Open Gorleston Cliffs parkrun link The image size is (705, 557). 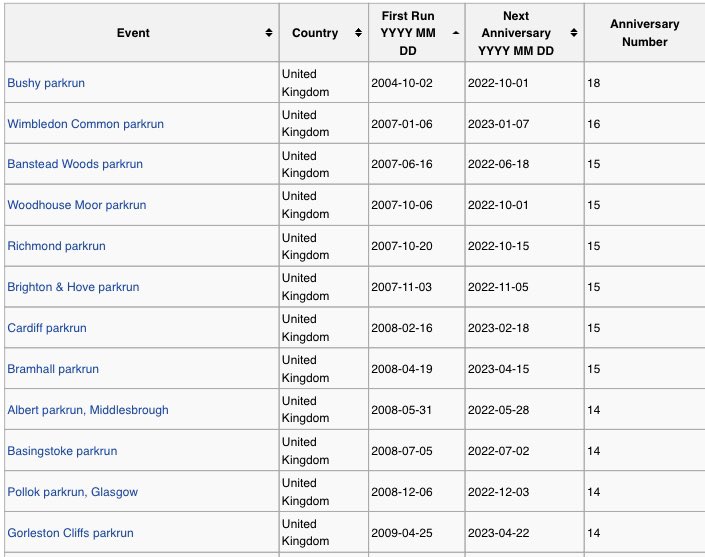[71, 533]
